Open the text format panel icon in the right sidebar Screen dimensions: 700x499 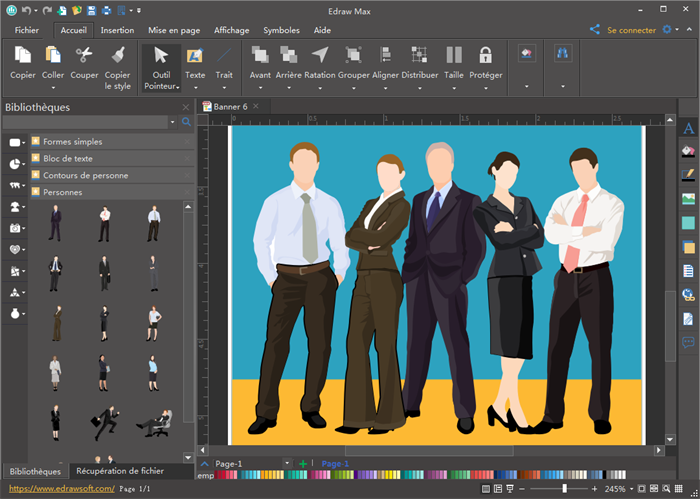(688, 128)
